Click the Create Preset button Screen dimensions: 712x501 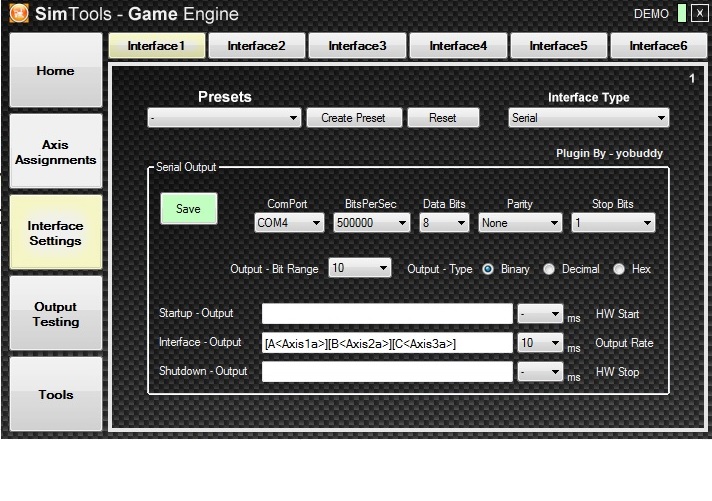click(354, 118)
